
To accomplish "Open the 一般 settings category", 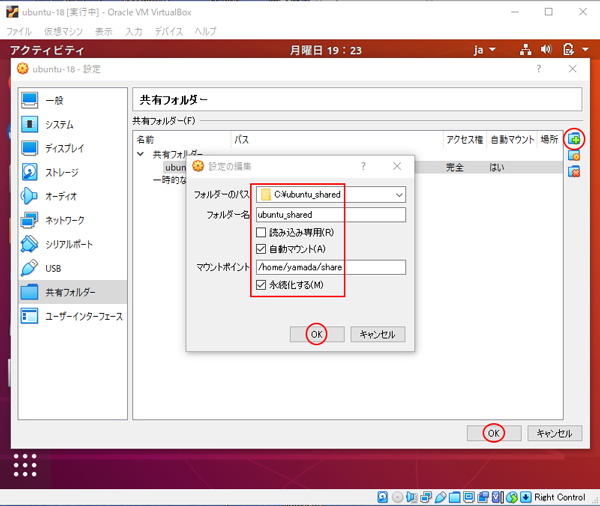I will tap(73, 101).
